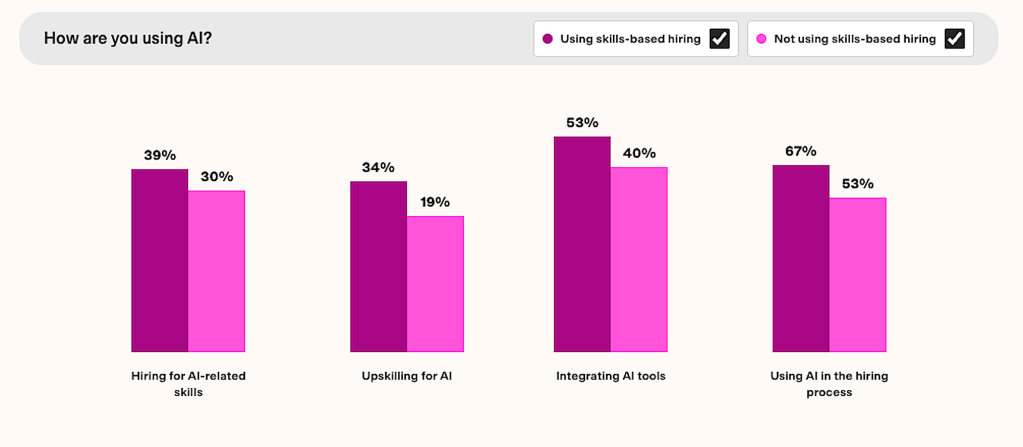Click the Integrating AI tools axis label

(611, 377)
